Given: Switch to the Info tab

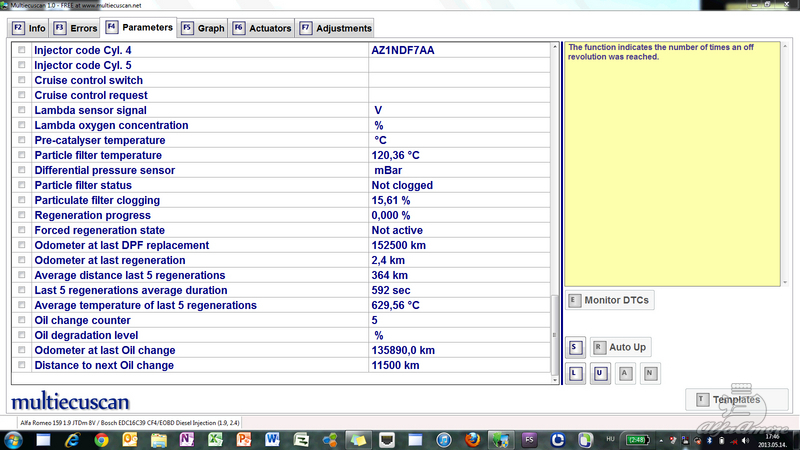Looking at the screenshot, I should pos(29,28).
